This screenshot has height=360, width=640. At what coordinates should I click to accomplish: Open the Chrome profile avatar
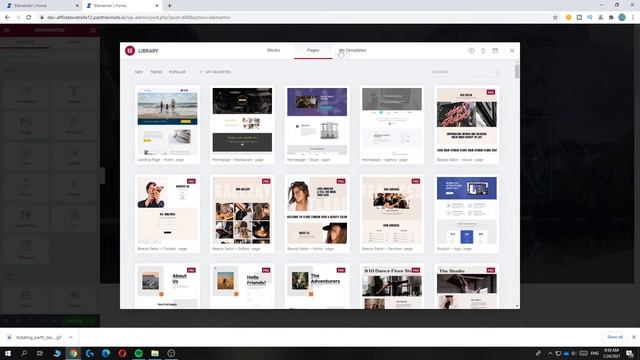click(x=622, y=18)
